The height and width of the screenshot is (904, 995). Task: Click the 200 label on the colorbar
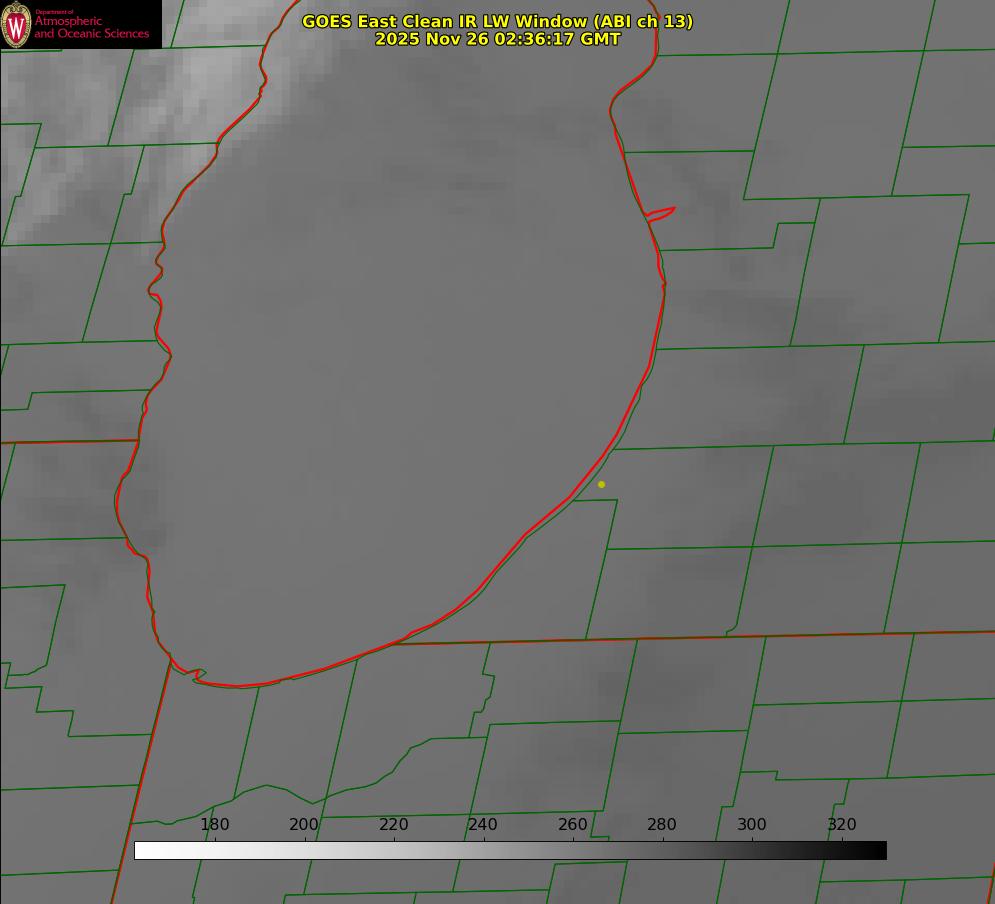click(304, 824)
